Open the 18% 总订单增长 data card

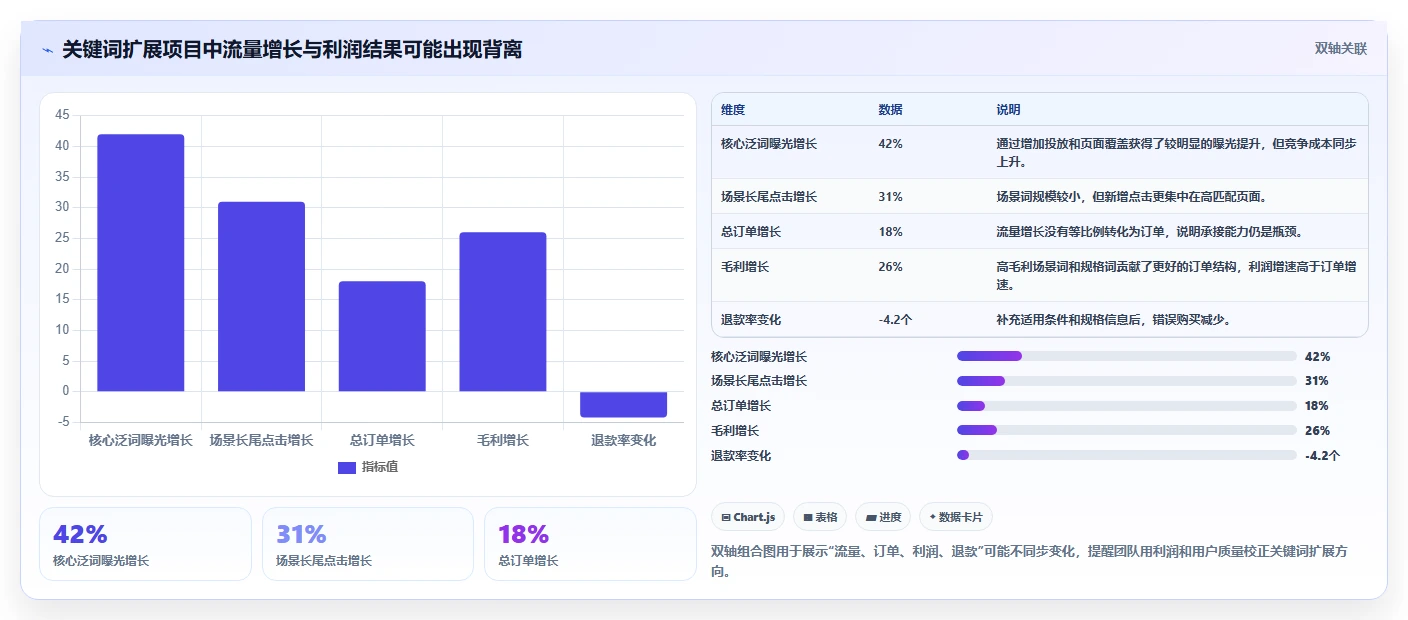point(590,544)
